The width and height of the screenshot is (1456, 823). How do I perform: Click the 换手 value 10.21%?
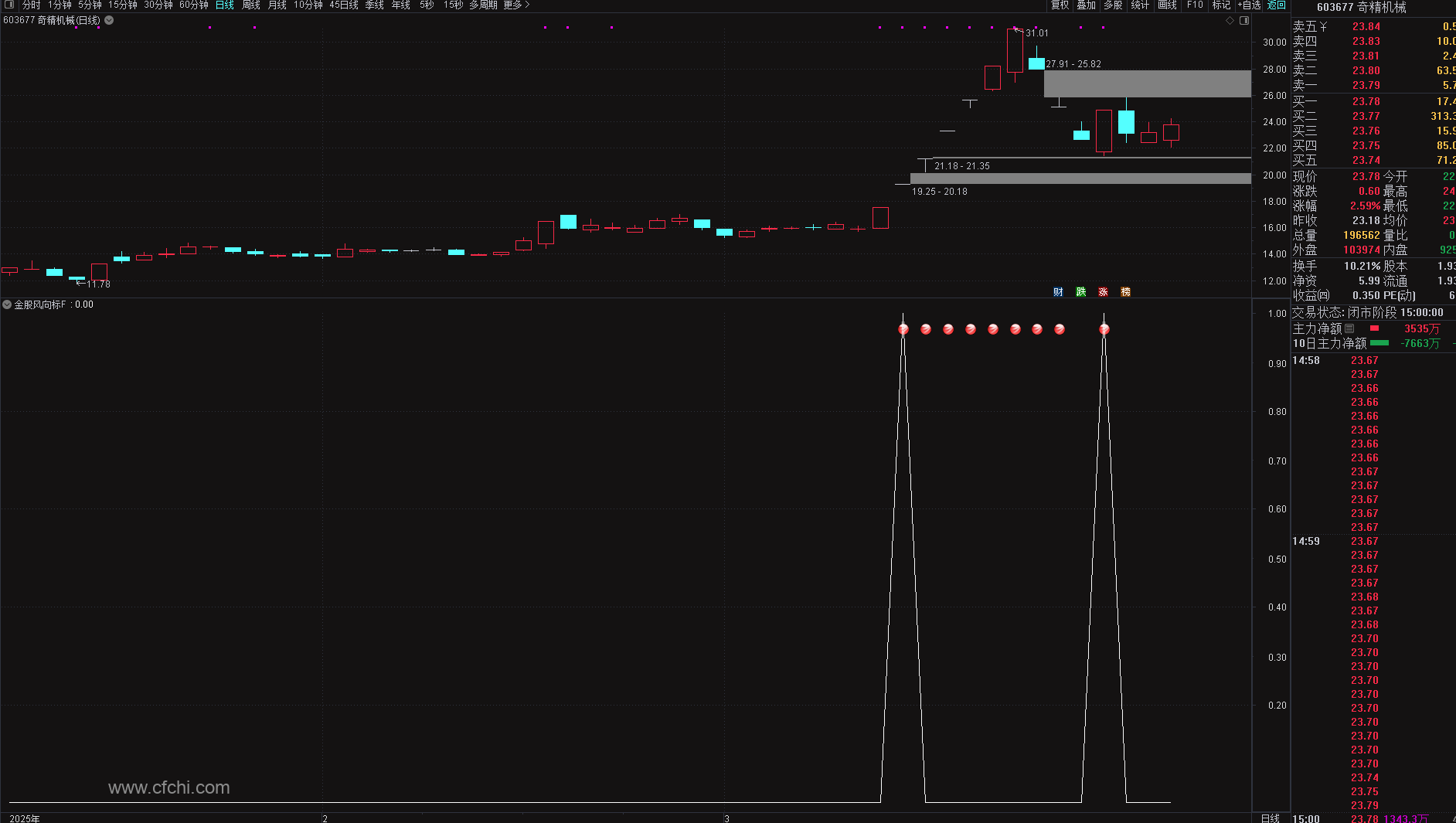(x=1362, y=266)
